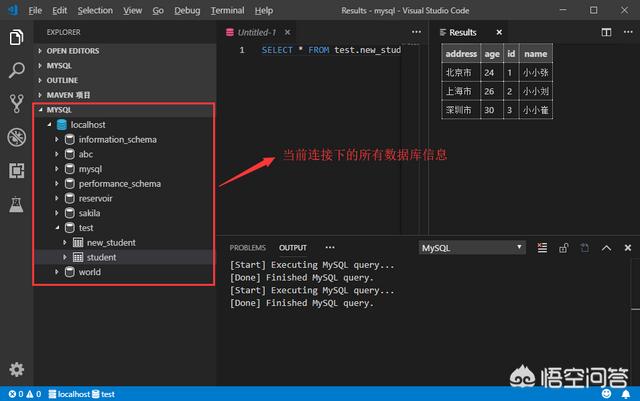Open the Debug menu
The image size is (640, 401).
[x=187, y=10]
